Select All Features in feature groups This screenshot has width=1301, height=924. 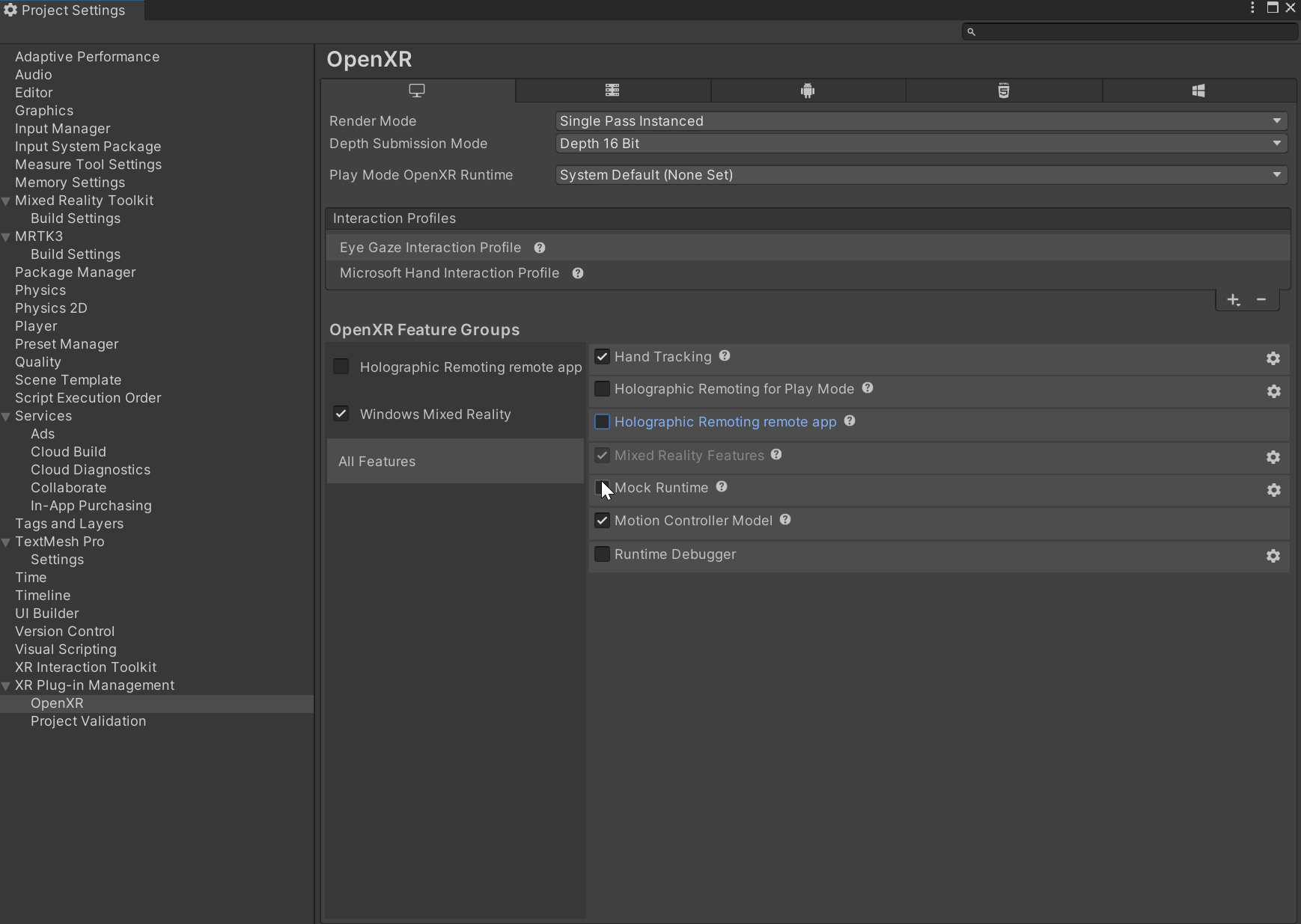point(377,461)
